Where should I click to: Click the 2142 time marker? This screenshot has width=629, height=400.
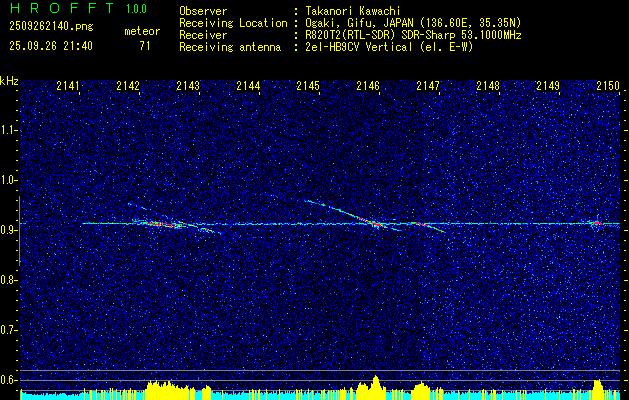click(x=128, y=86)
